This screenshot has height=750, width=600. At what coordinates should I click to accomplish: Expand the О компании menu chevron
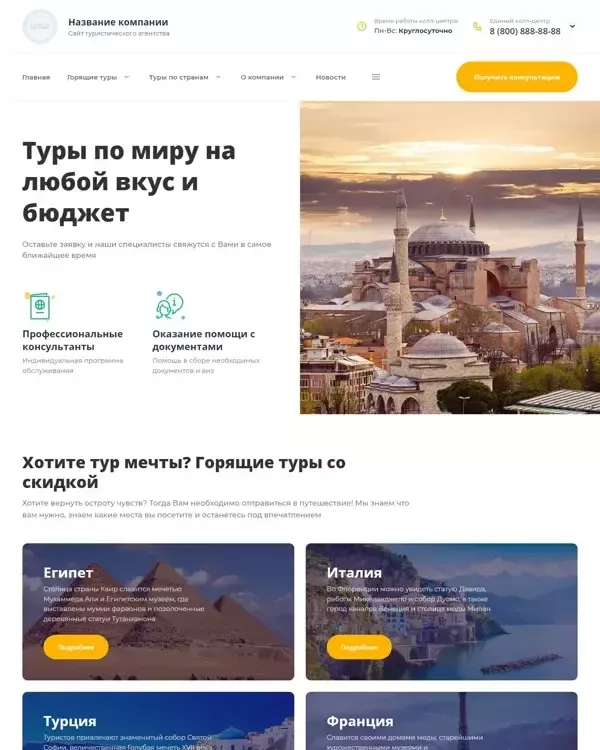(294, 77)
